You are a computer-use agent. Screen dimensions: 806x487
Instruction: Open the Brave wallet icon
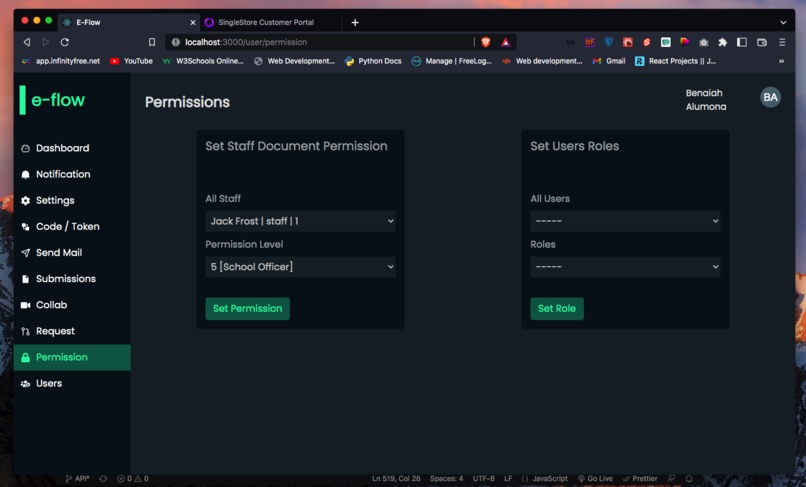click(762, 42)
